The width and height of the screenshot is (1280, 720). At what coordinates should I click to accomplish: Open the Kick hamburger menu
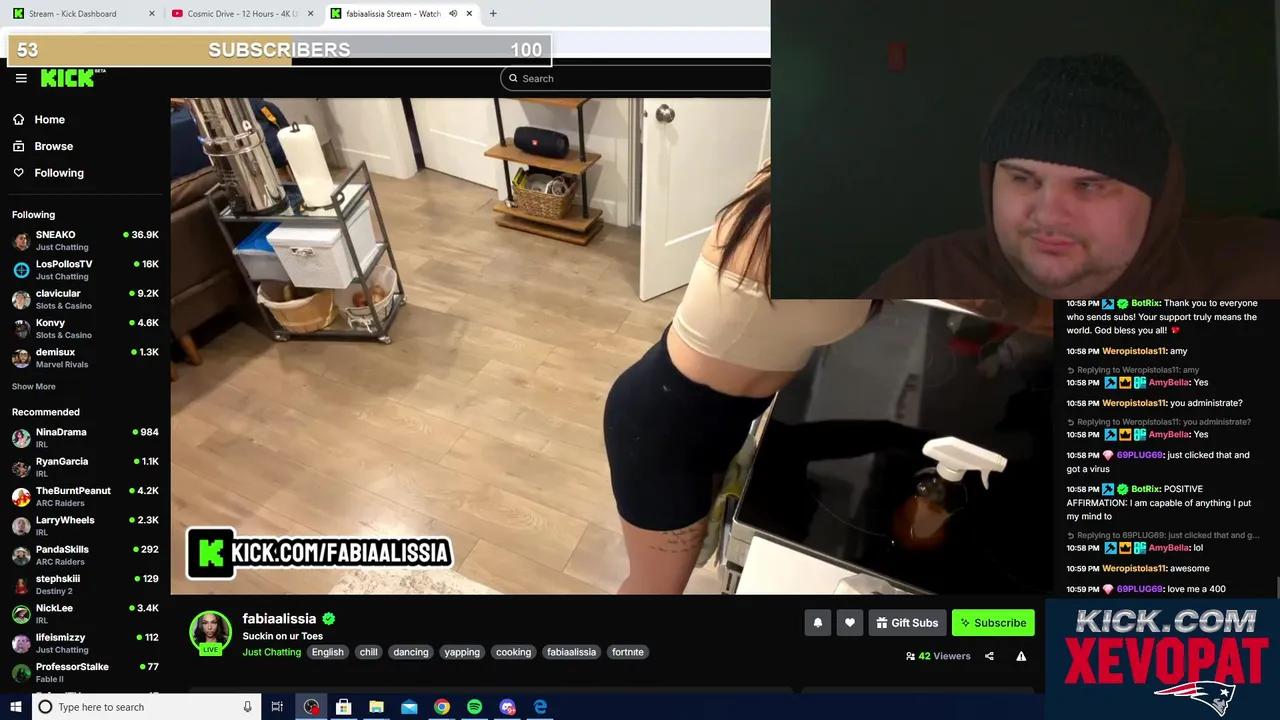tap(21, 78)
